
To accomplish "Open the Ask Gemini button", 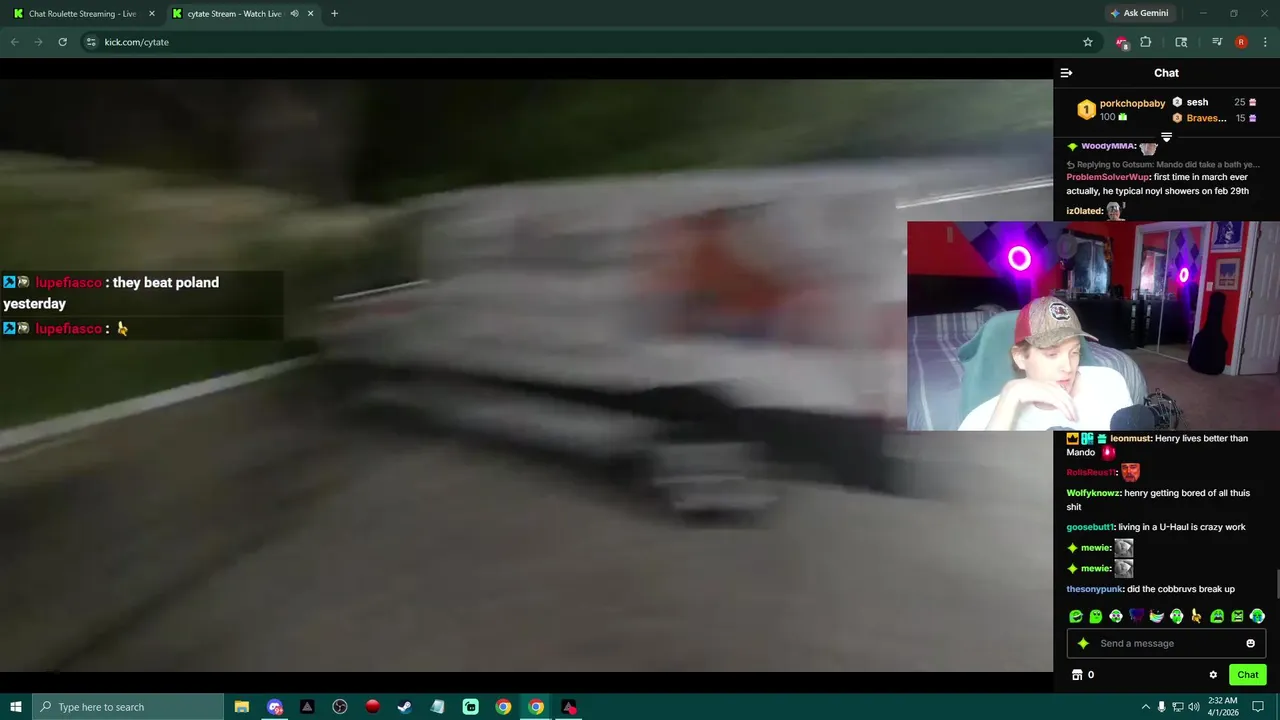I will (x=1139, y=14).
